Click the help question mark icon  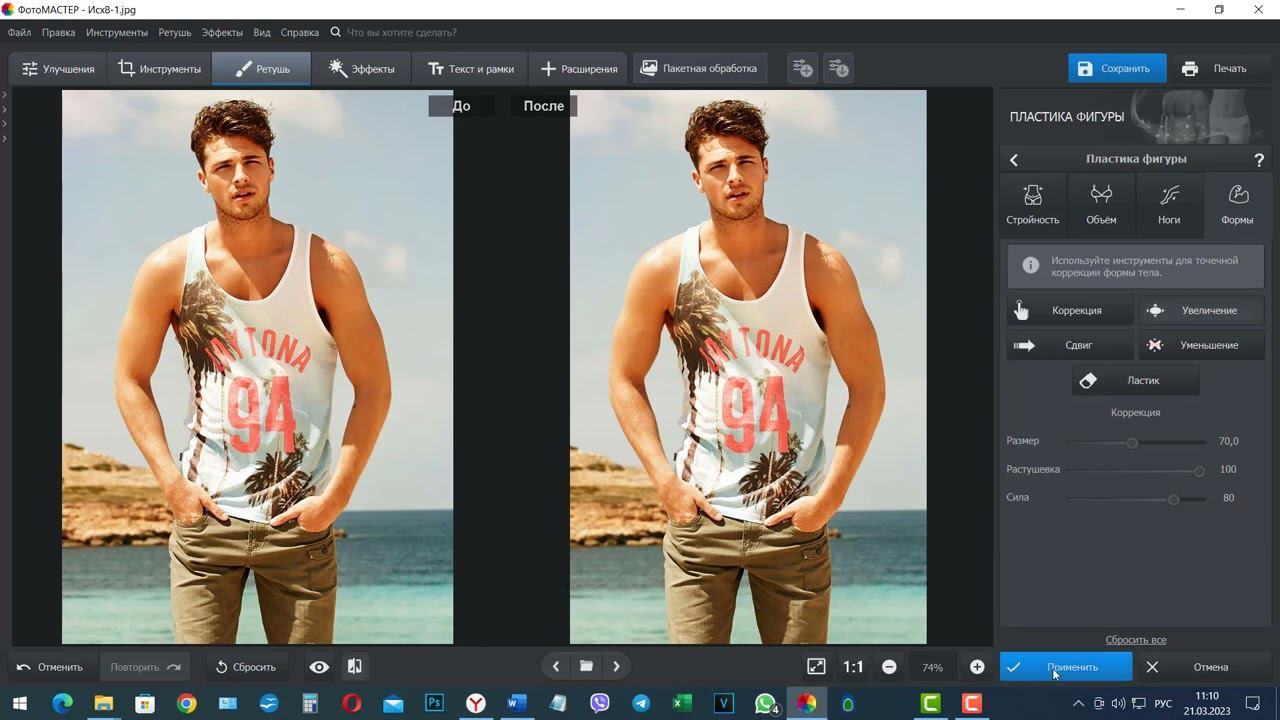(1259, 160)
